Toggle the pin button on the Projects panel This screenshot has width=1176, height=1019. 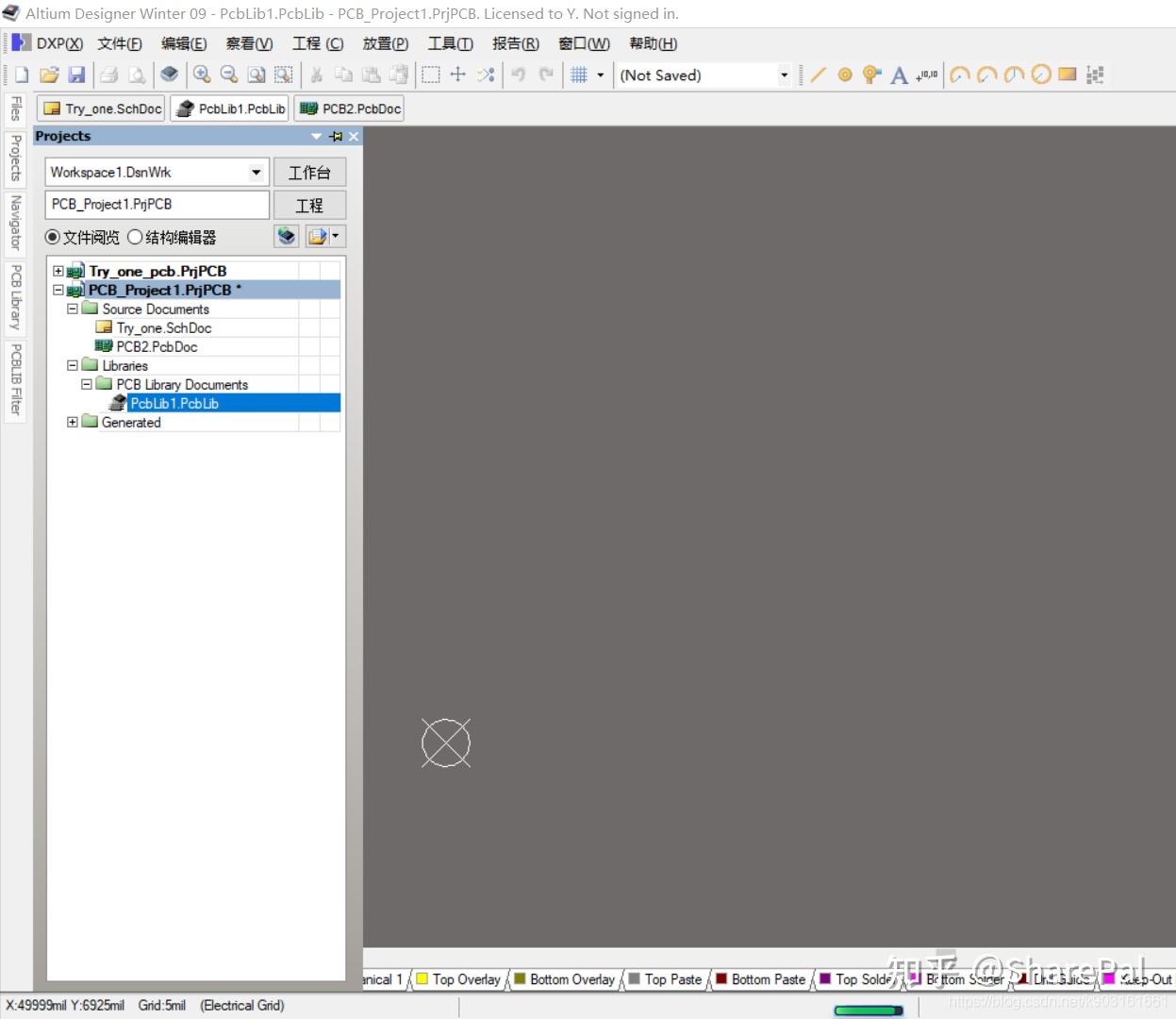[x=336, y=136]
